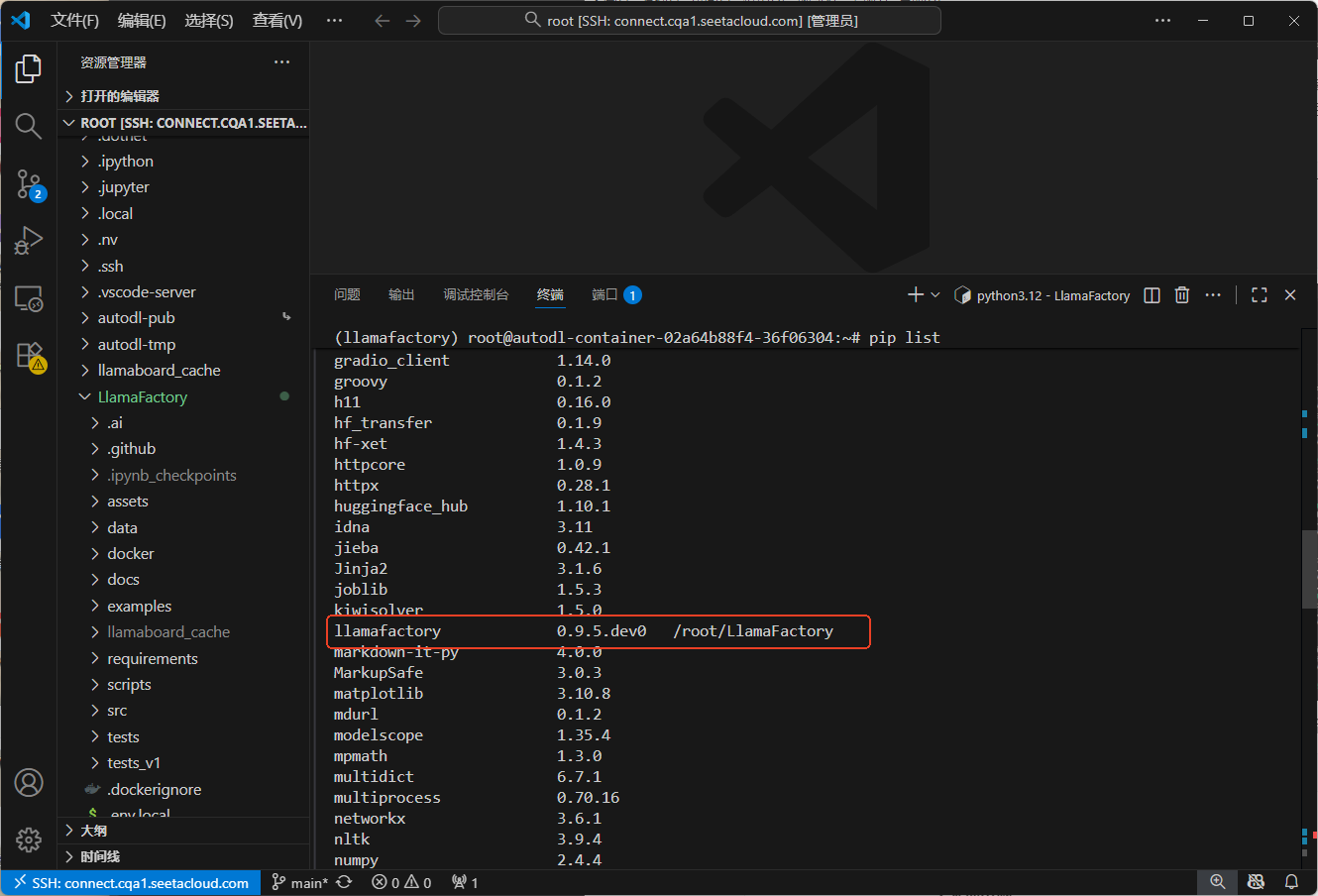
Task: Open the Explorer view in activity bar
Action: pos(29,68)
